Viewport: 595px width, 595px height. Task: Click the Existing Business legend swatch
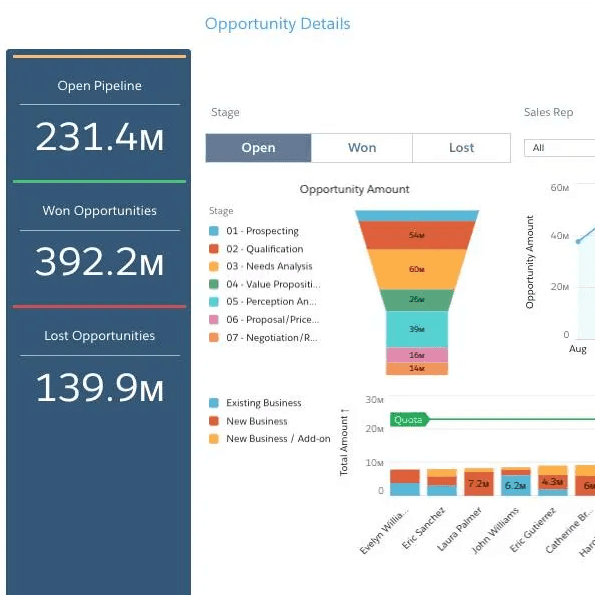pyautogui.click(x=214, y=403)
